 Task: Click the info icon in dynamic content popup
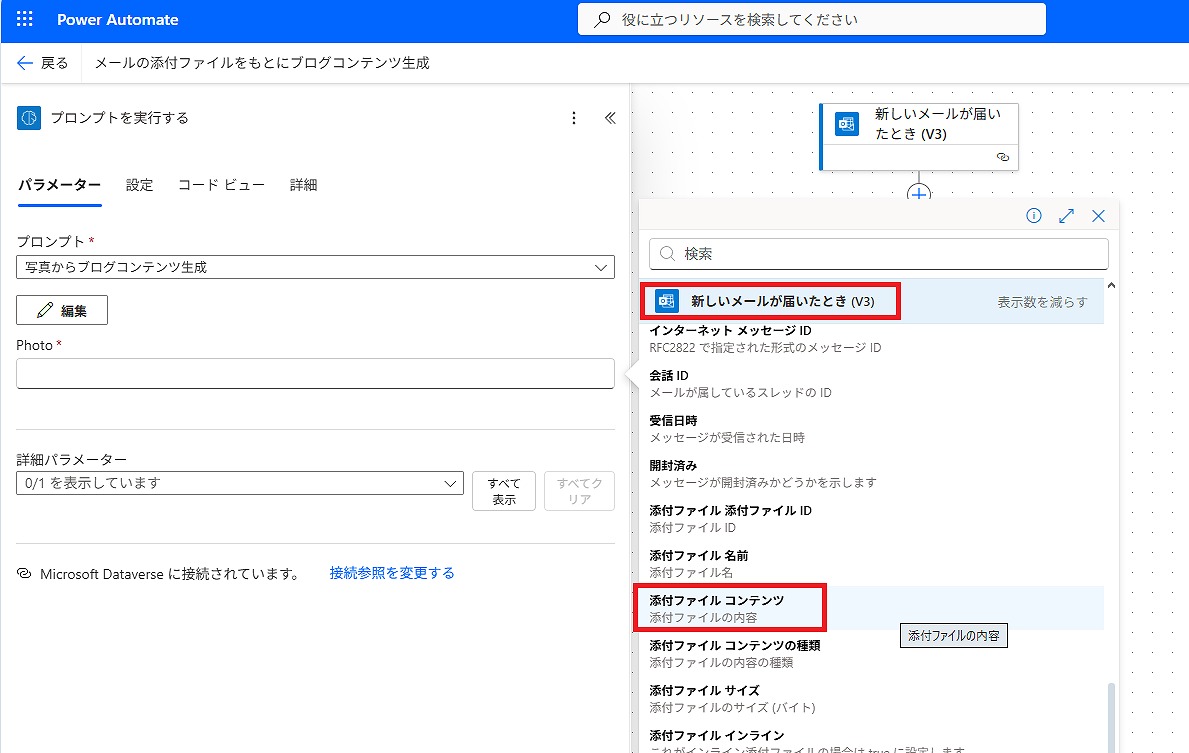pyautogui.click(x=1034, y=216)
